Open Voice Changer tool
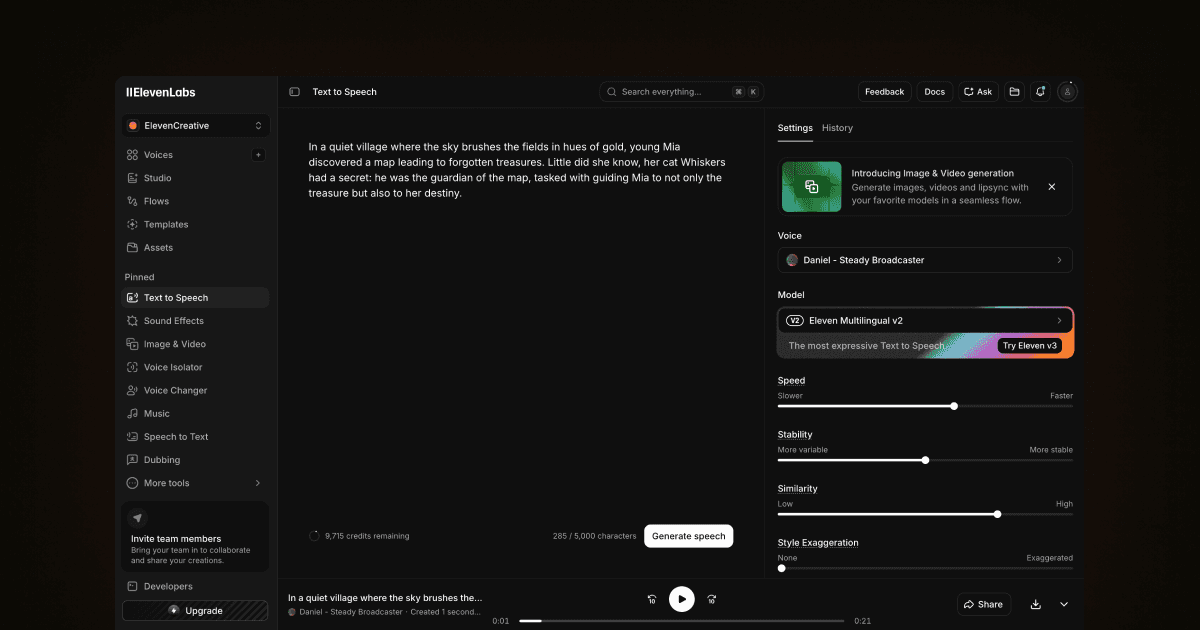The height and width of the screenshot is (630, 1200). point(195,390)
